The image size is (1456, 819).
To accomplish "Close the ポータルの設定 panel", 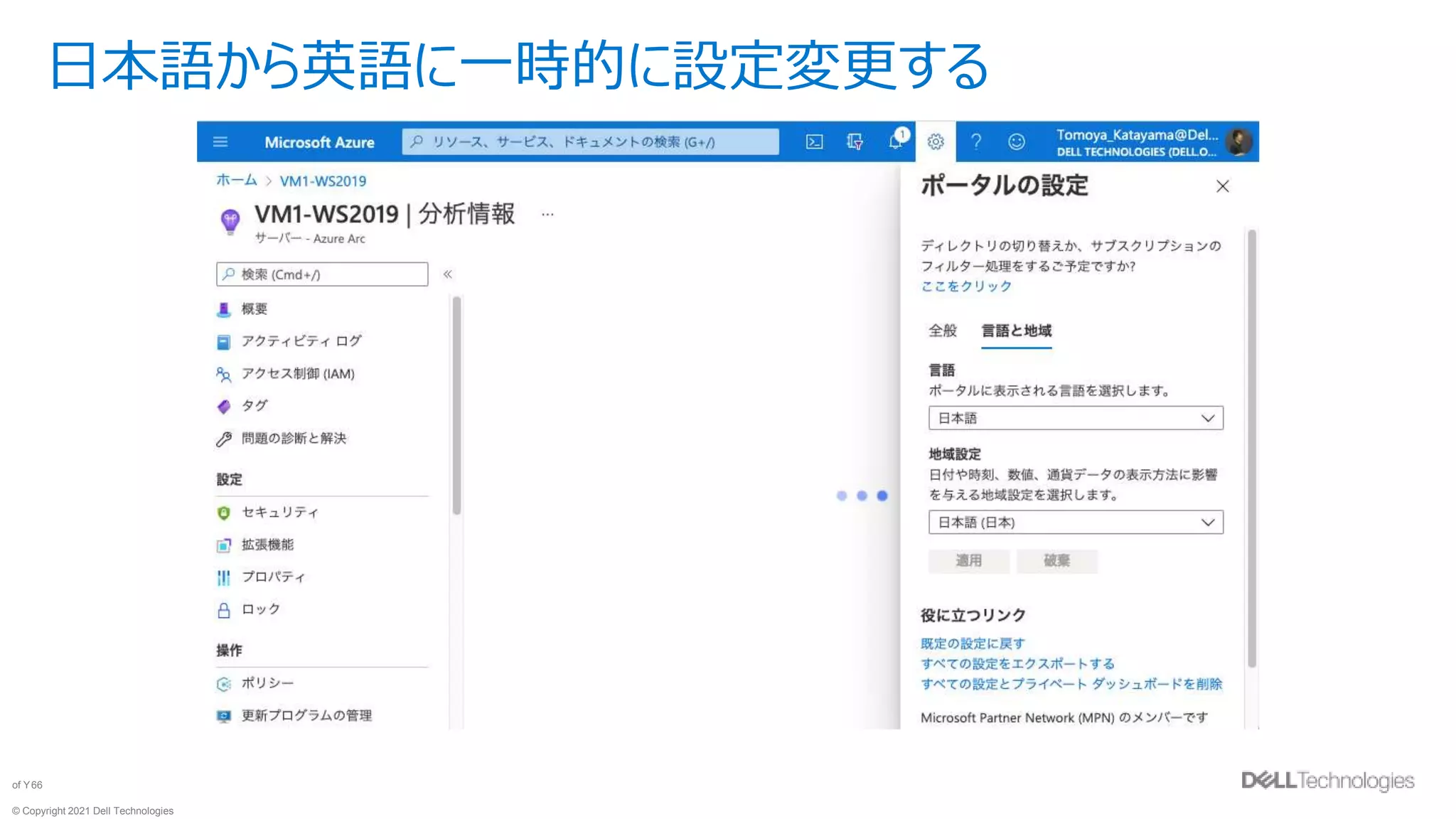I will 1223,186.
